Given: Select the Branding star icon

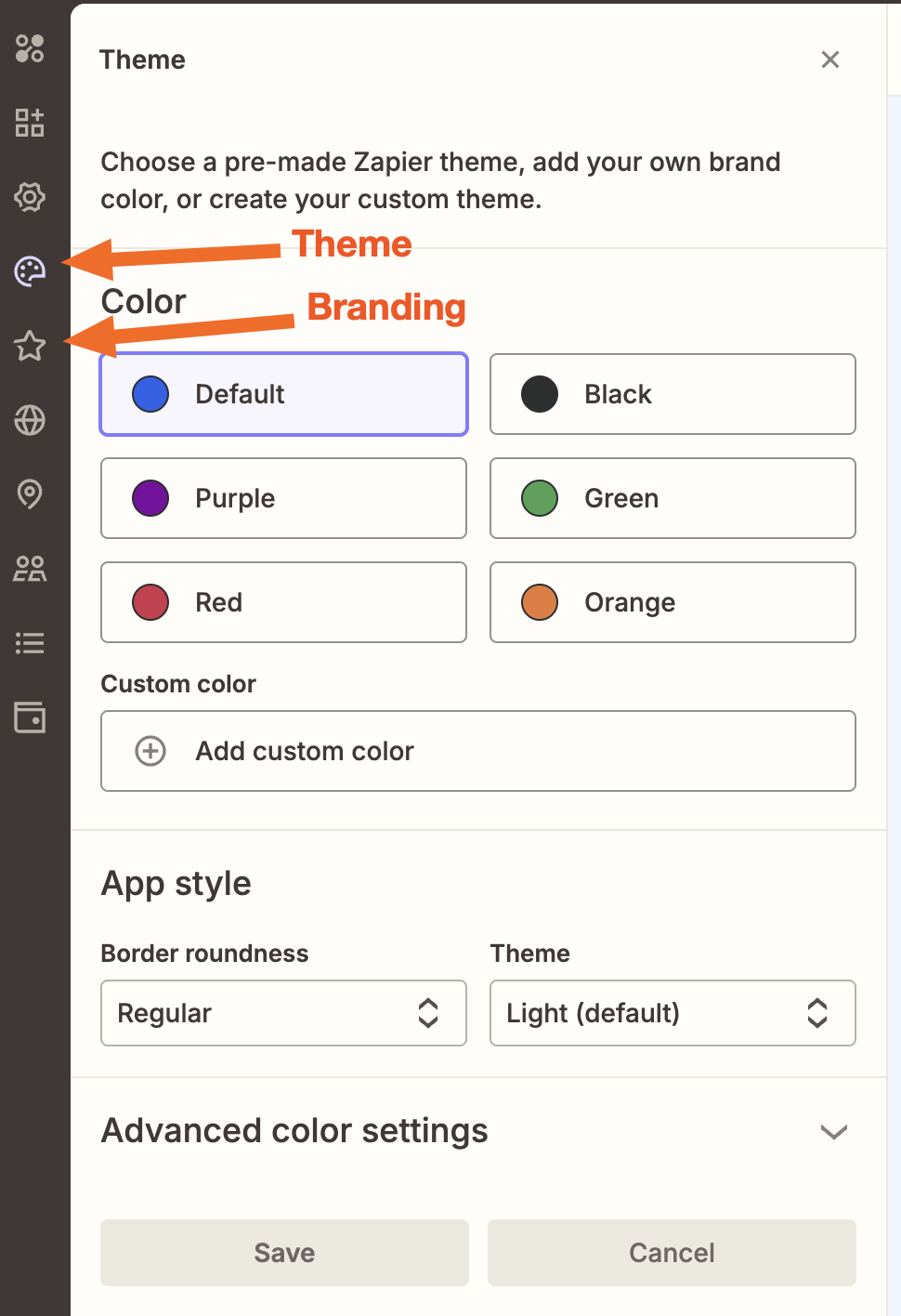Looking at the screenshot, I should click(x=30, y=347).
